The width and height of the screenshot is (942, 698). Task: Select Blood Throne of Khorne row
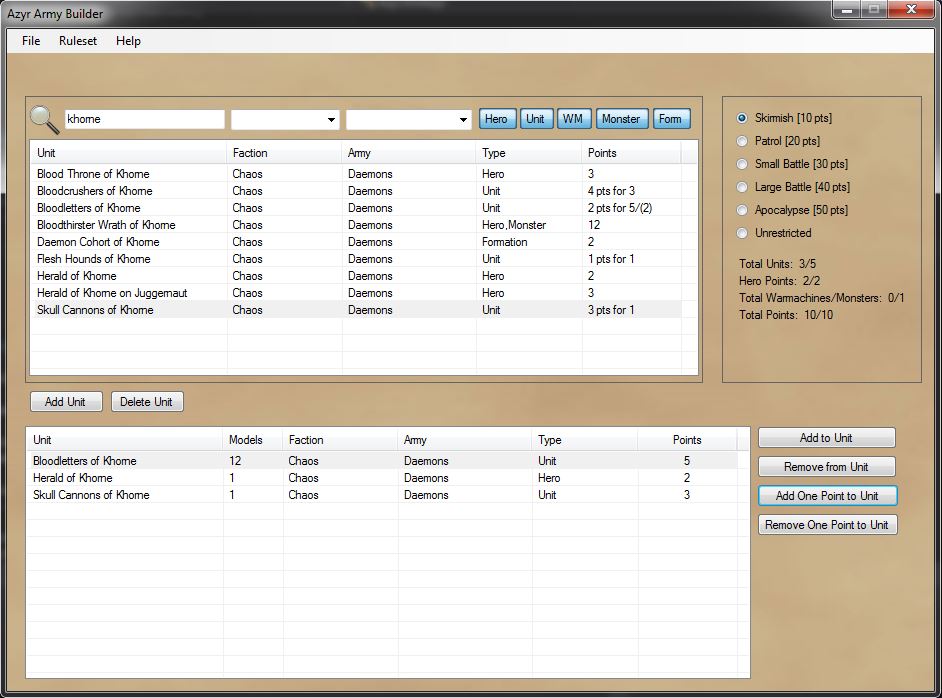tap(356, 174)
